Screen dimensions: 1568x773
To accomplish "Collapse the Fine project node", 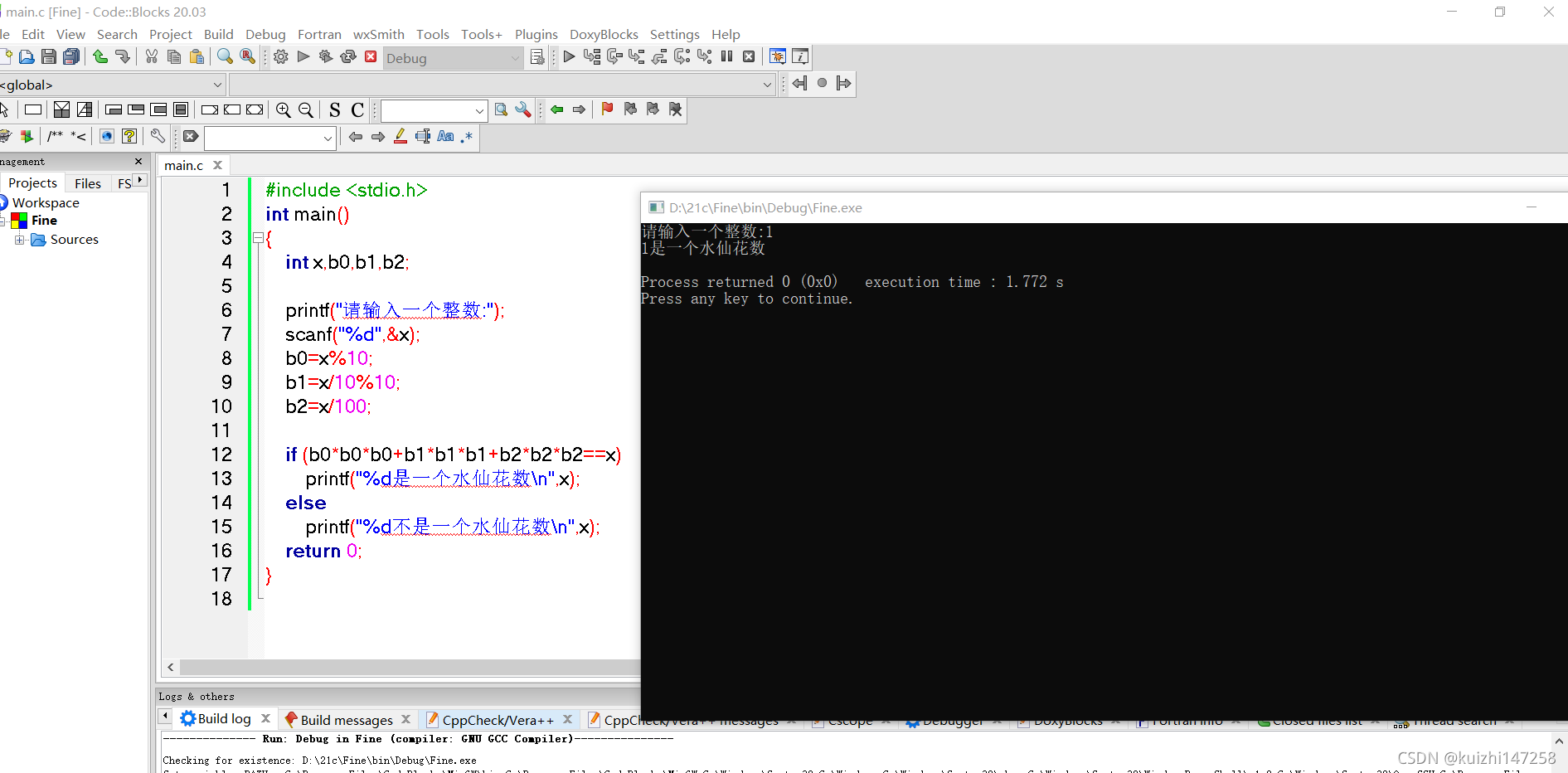I will [3, 221].
